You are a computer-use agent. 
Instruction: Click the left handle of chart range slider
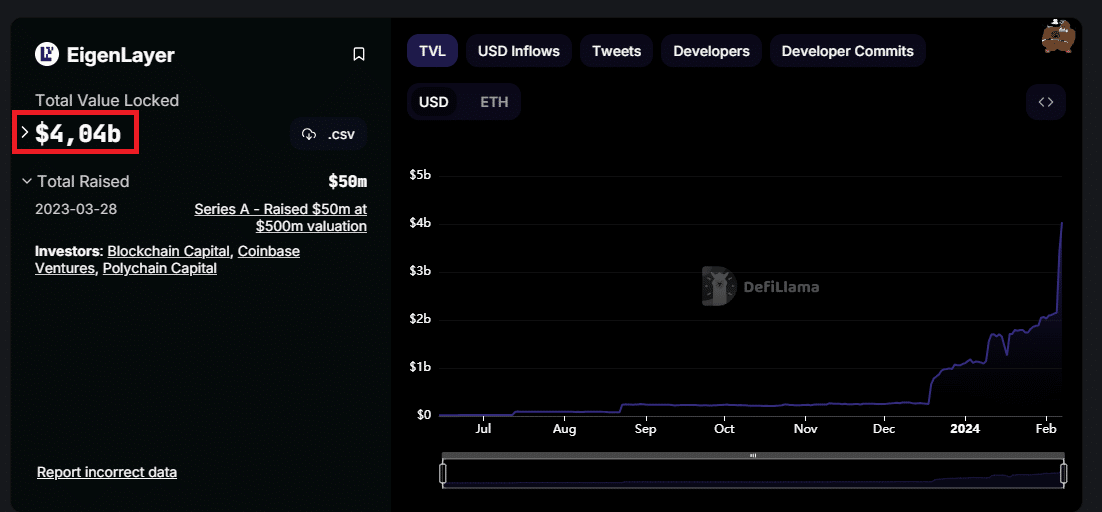click(x=443, y=473)
